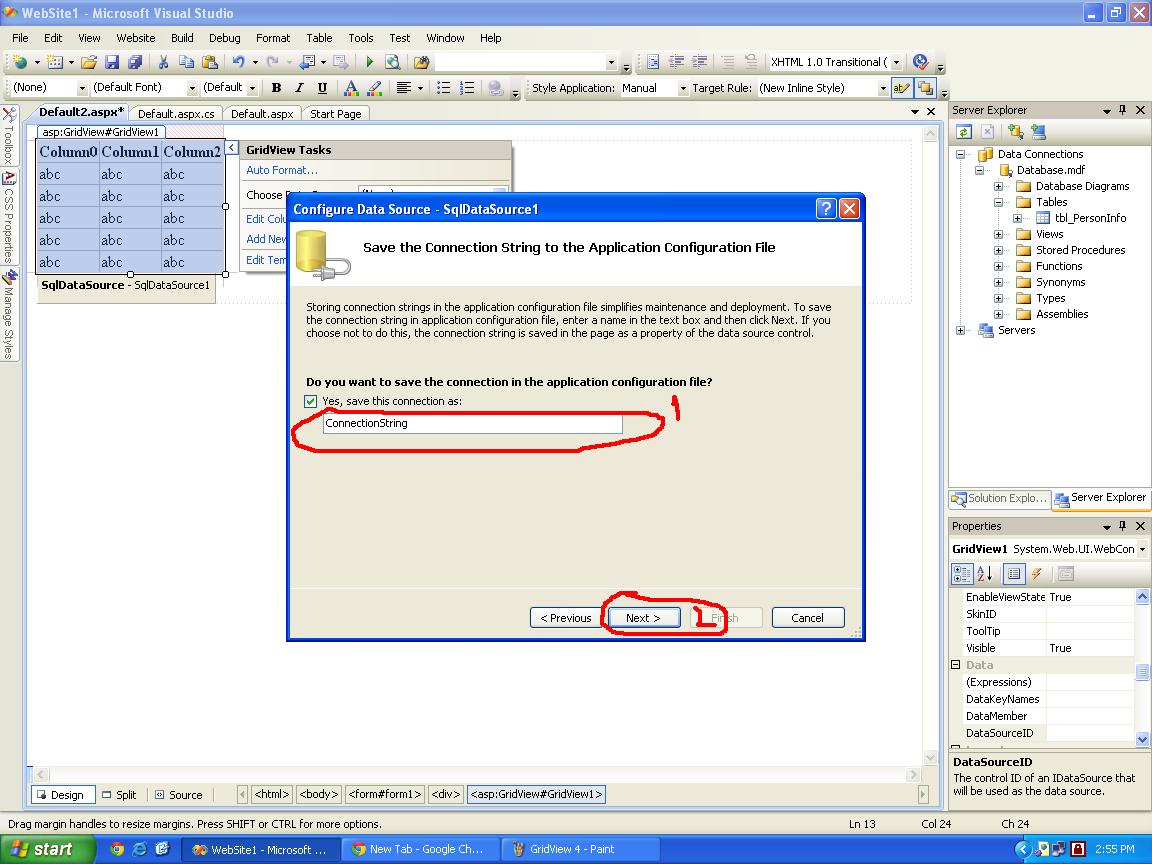Toggle Underline formatting button

tap(322, 88)
